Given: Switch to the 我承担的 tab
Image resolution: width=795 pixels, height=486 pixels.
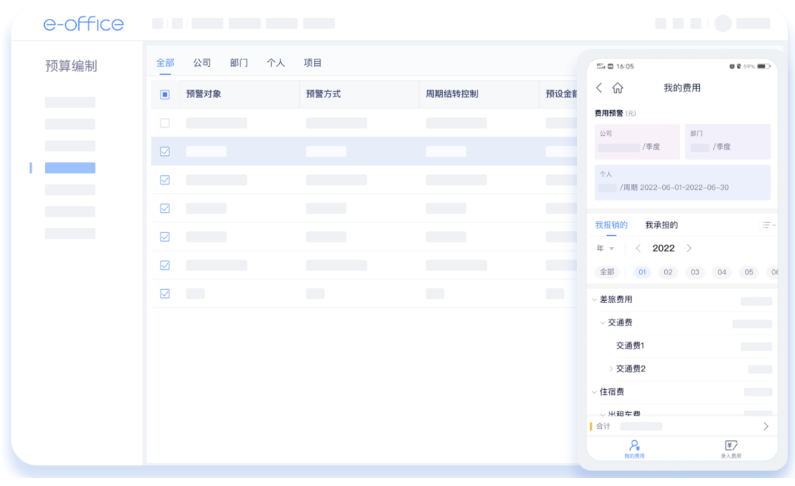Looking at the screenshot, I should point(661,225).
